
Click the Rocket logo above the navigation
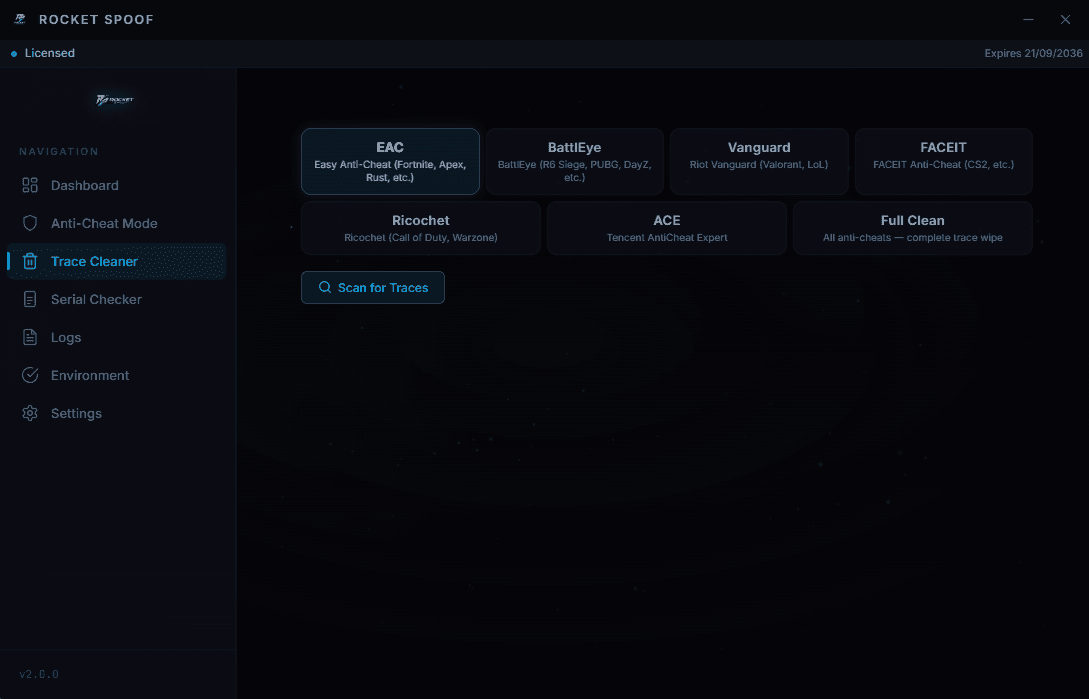pyautogui.click(x=115, y=100)
